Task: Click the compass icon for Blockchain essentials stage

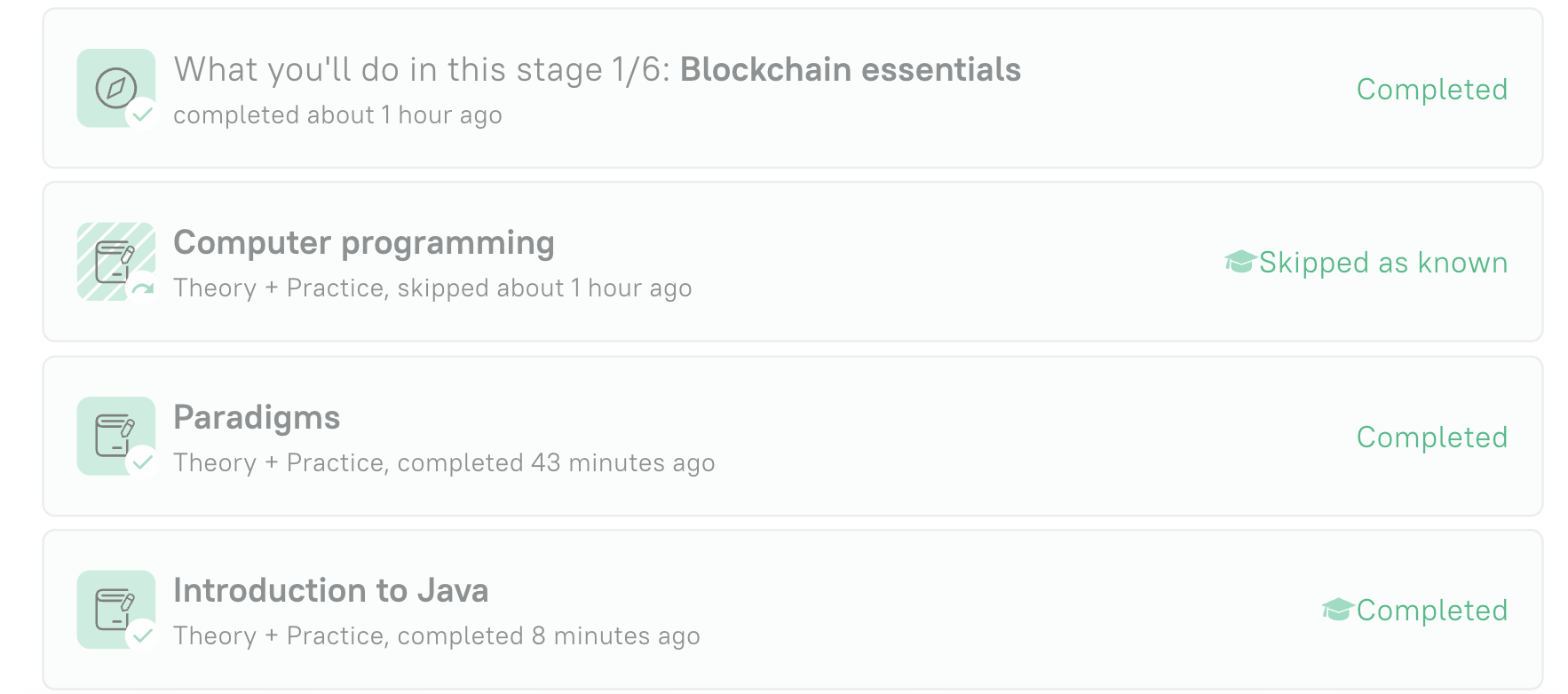Action: pos(116,88)
